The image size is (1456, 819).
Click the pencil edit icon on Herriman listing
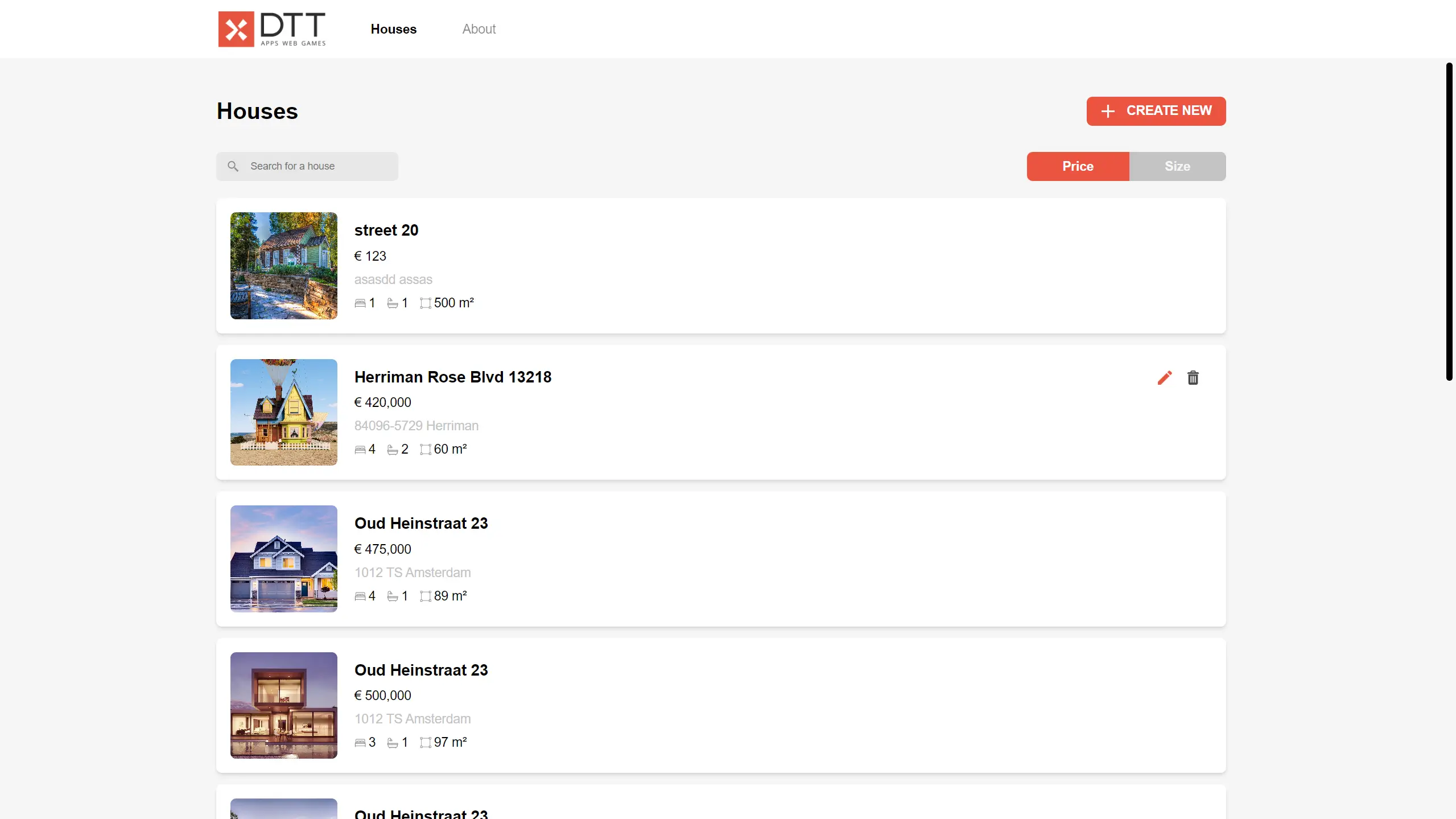pyautogui.click(x=1164, y=378)
